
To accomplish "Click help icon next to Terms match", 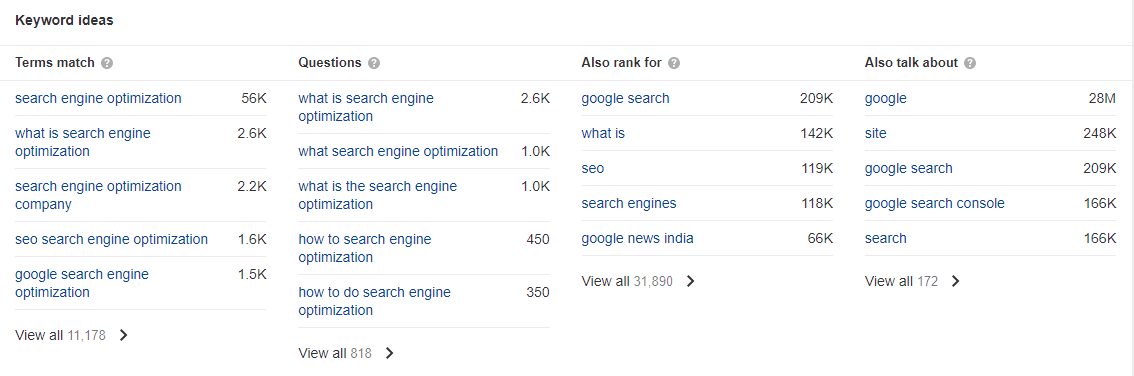I will point(107,63).
